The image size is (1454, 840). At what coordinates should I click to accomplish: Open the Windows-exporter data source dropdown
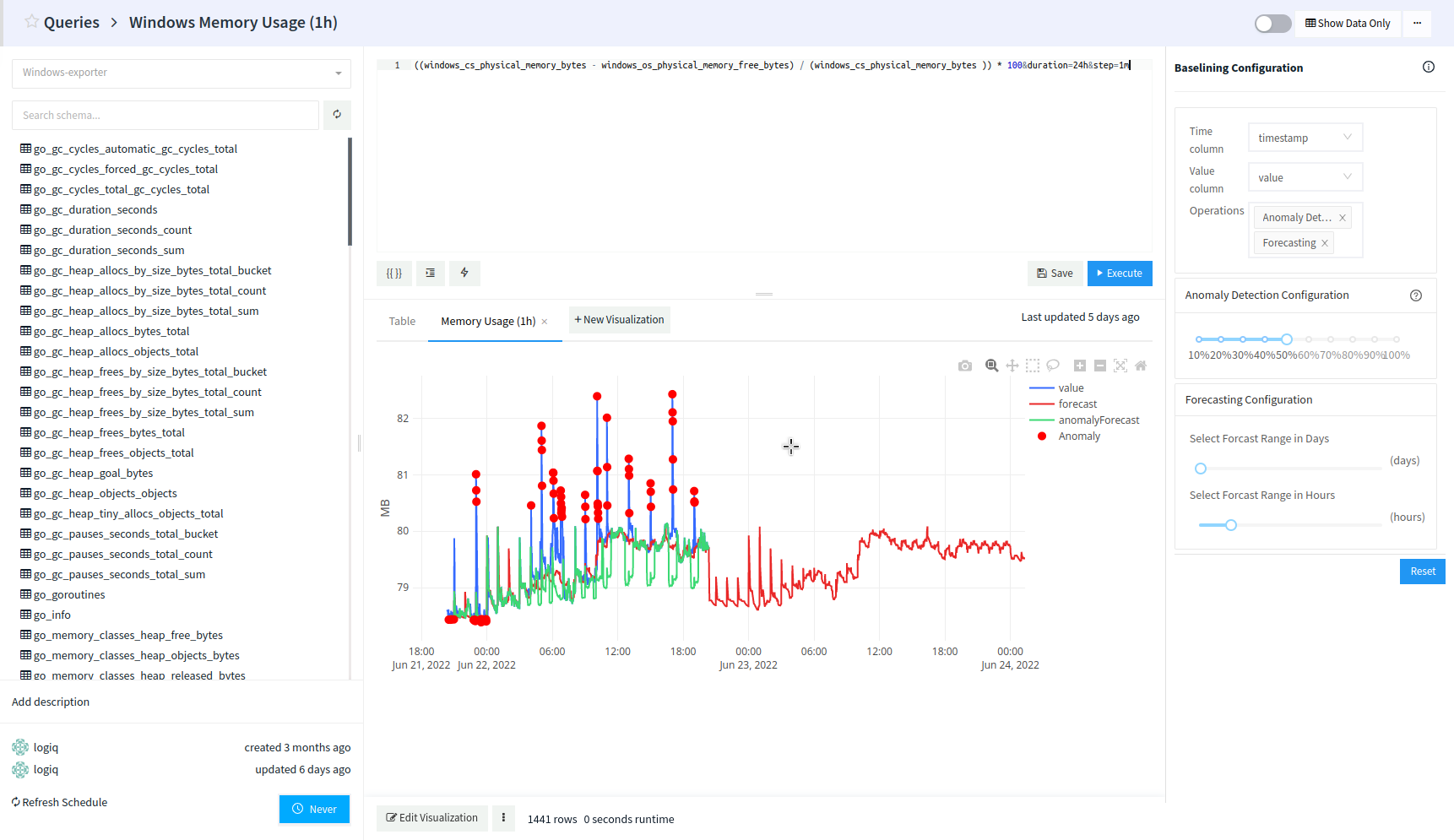point(181,73)
